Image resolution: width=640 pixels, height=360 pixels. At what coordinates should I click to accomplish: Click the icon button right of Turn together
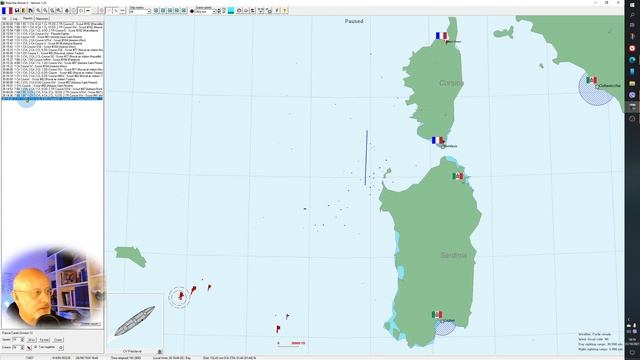(x=61, y=348)
